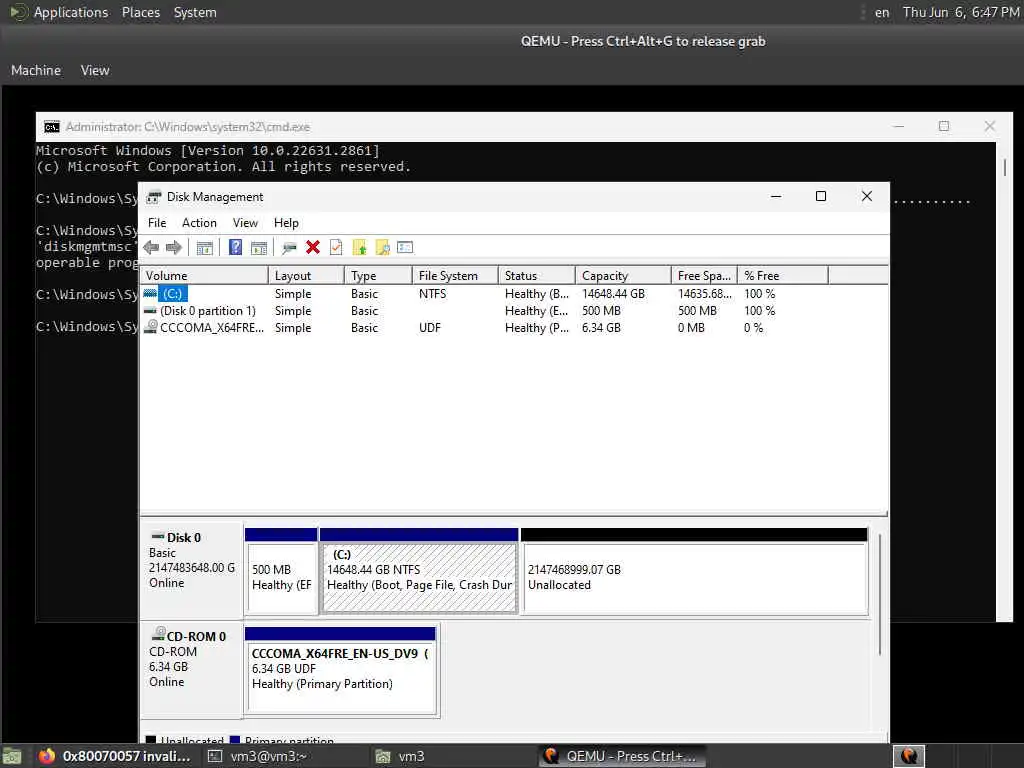Select the CCCOMA_X64FRE_EN-US_DV9 partition block

point(340,671)
